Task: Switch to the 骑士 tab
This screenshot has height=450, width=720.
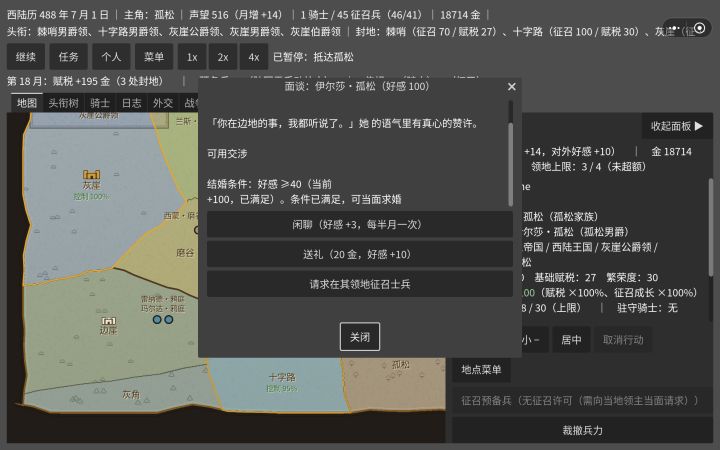Action: (100, 103)
